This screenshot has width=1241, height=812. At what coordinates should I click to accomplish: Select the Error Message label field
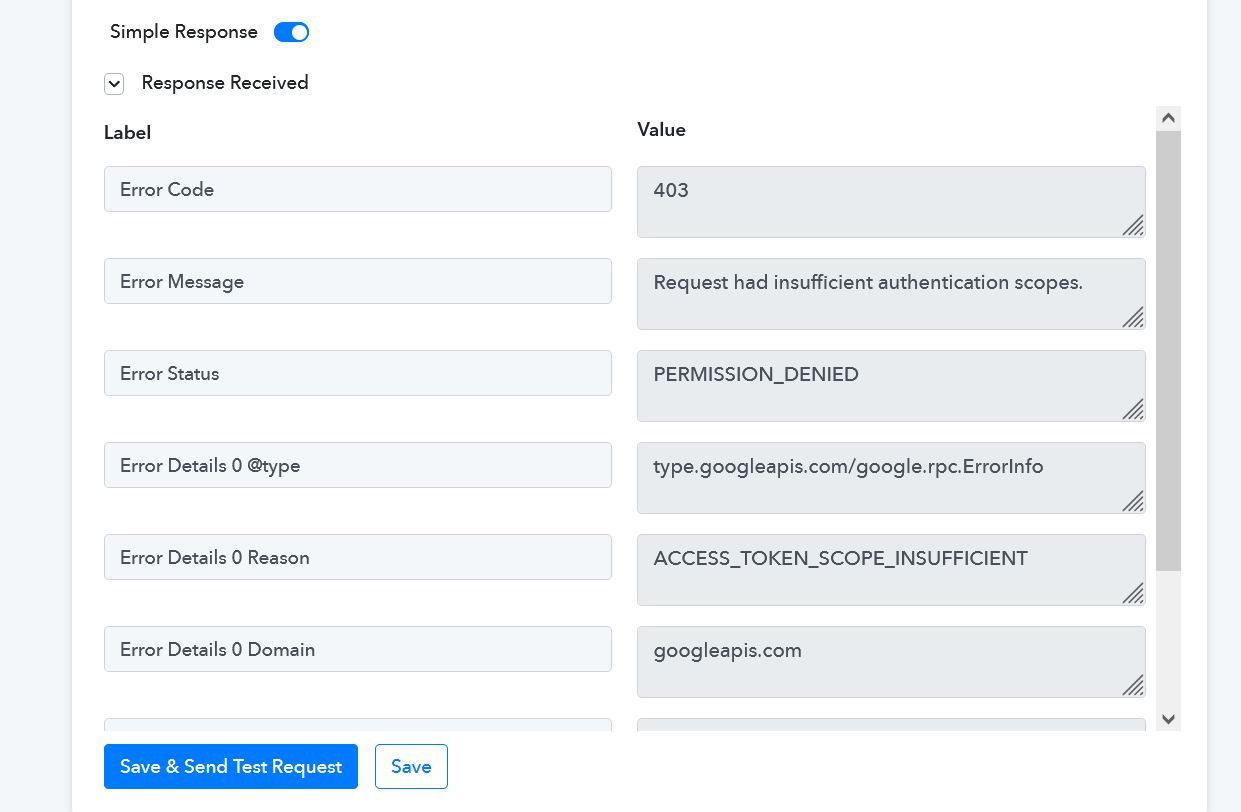pyautogui.click(x=358, y=281)
